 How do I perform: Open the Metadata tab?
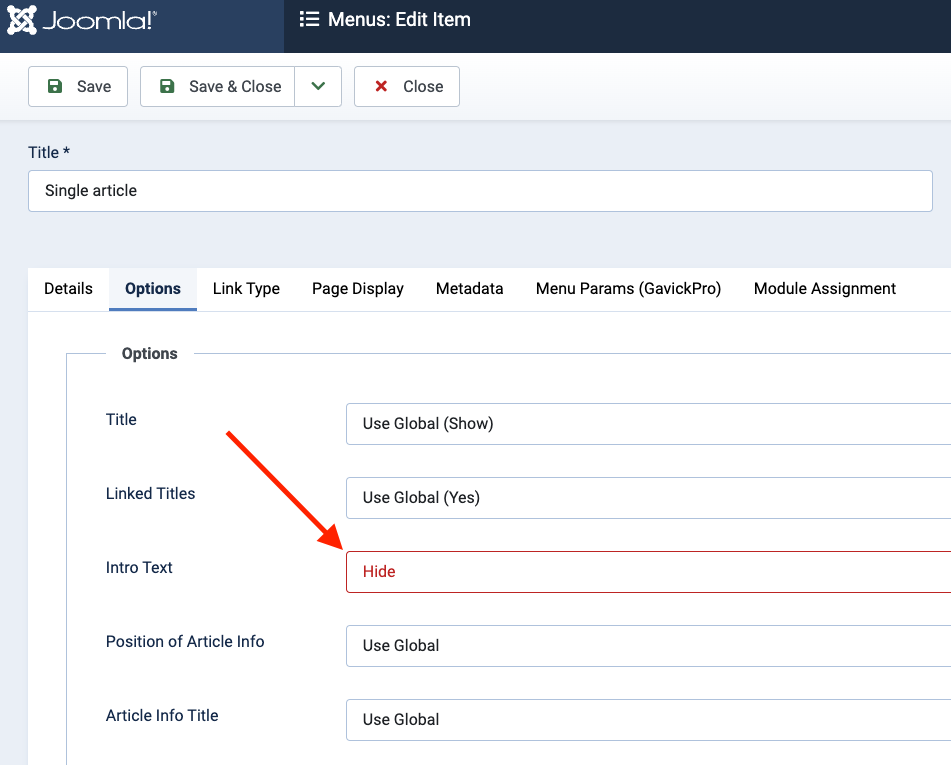point(469,289)
